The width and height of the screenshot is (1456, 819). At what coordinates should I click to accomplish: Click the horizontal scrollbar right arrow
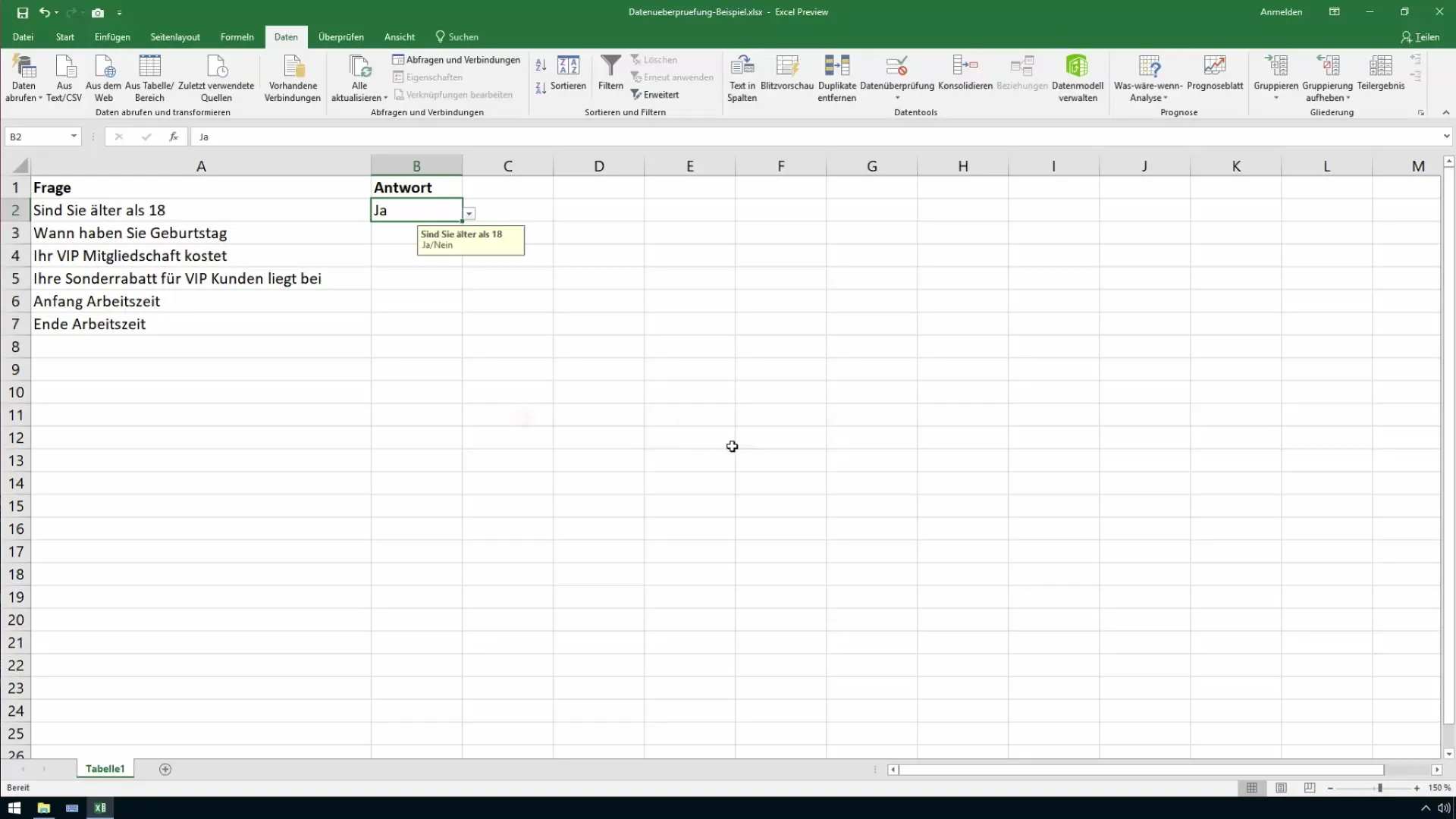point(1437,770)
